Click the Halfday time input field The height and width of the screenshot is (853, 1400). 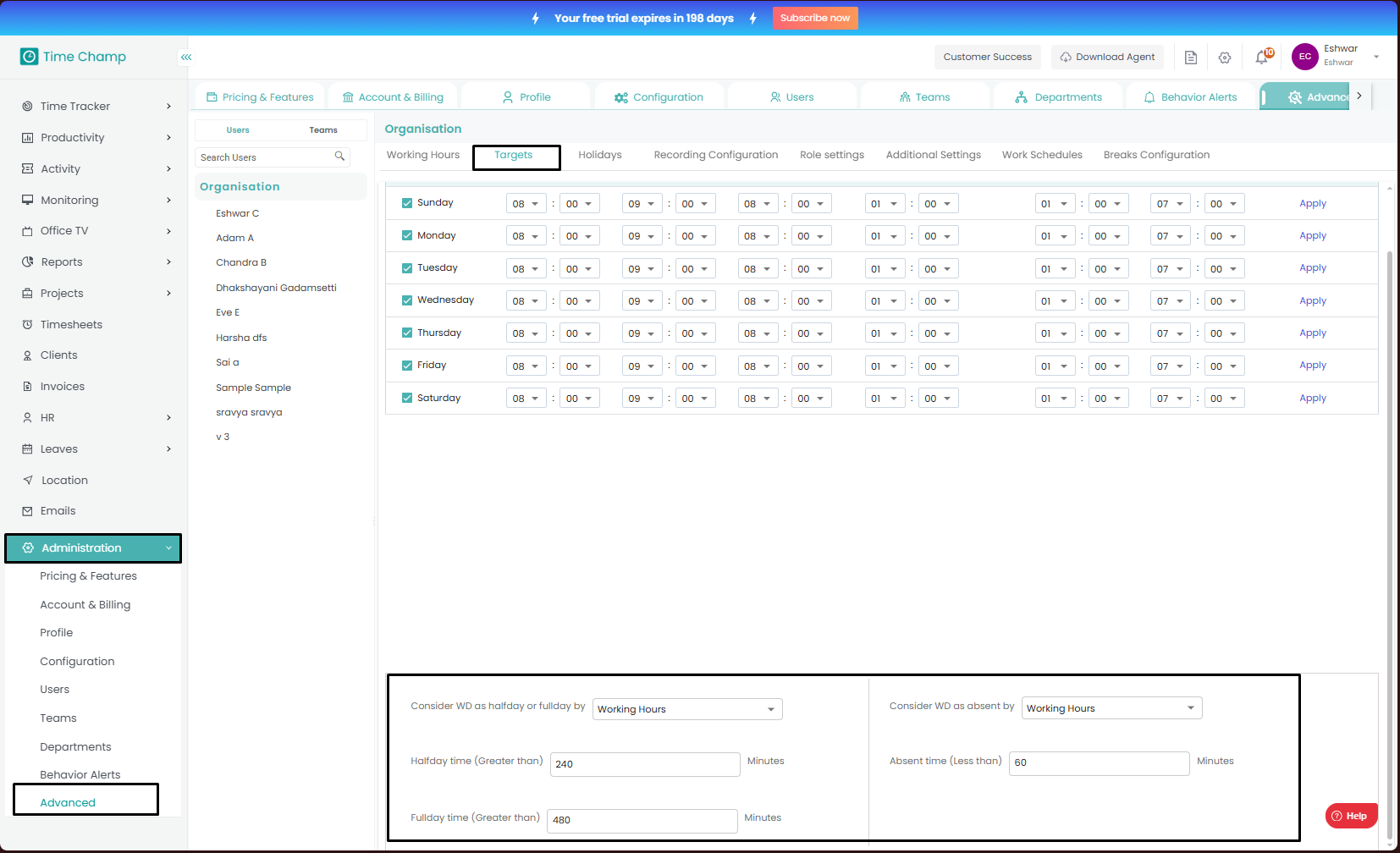pos(644,764)
